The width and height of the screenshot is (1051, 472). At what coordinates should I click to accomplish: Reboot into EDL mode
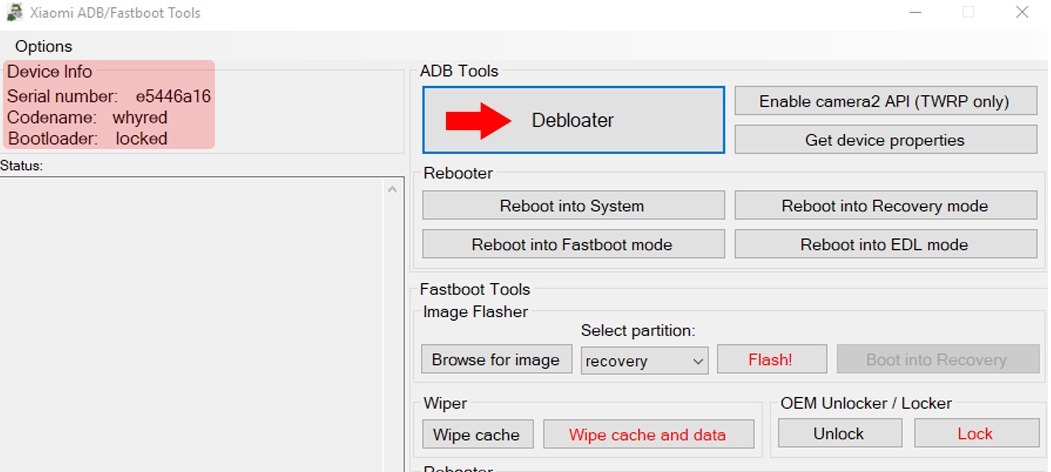[x=885, y=244]
